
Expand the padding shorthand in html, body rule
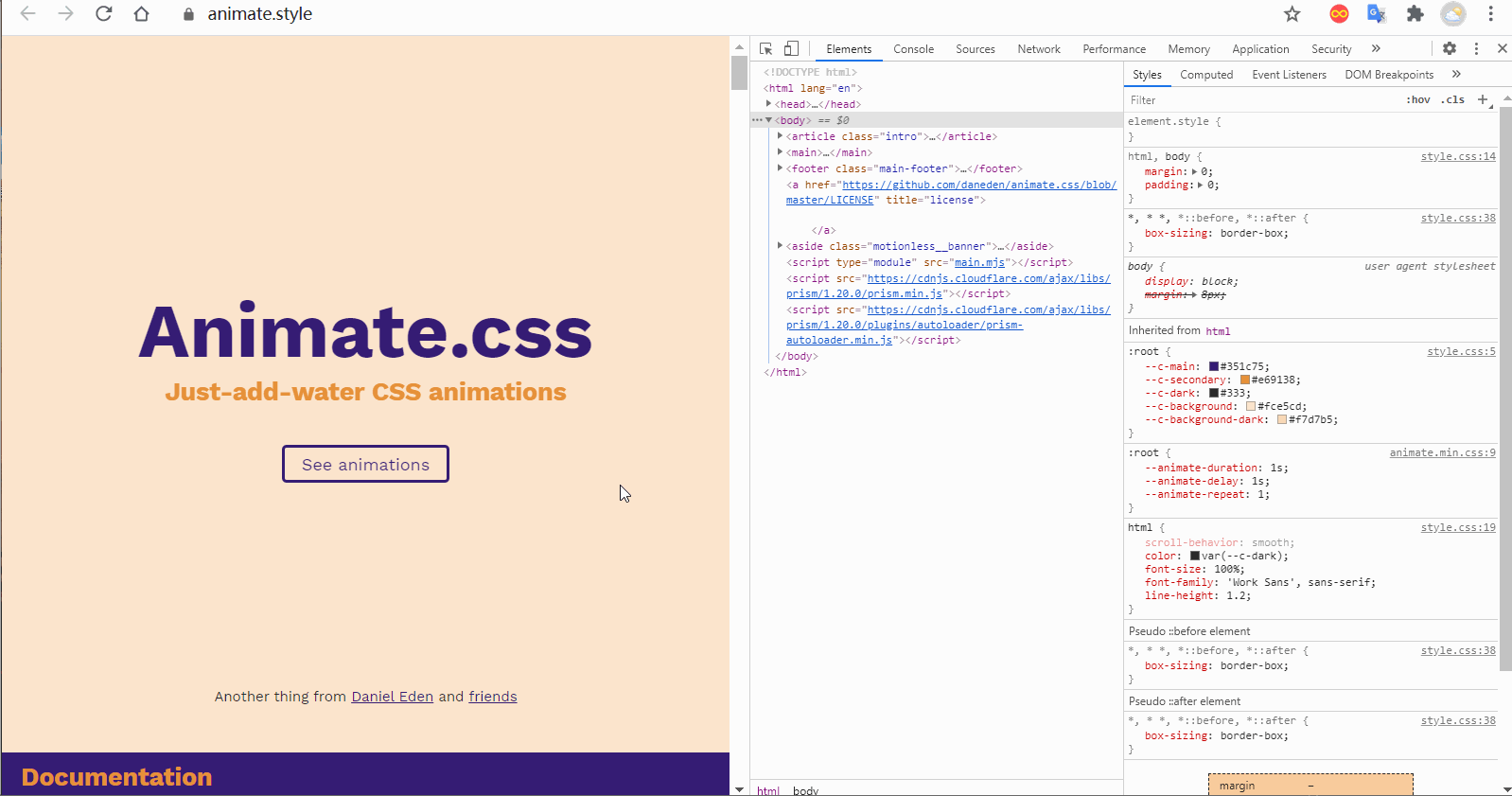click(1201, 185)
